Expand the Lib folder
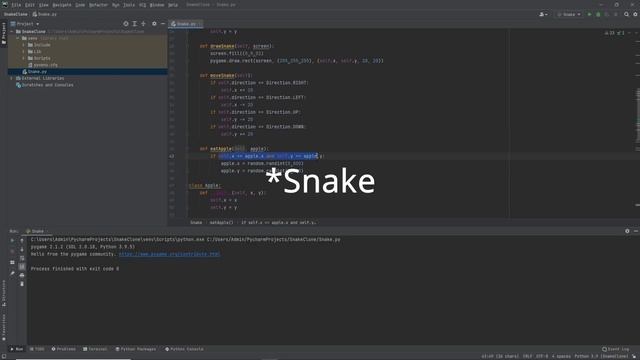 point(24,52)
